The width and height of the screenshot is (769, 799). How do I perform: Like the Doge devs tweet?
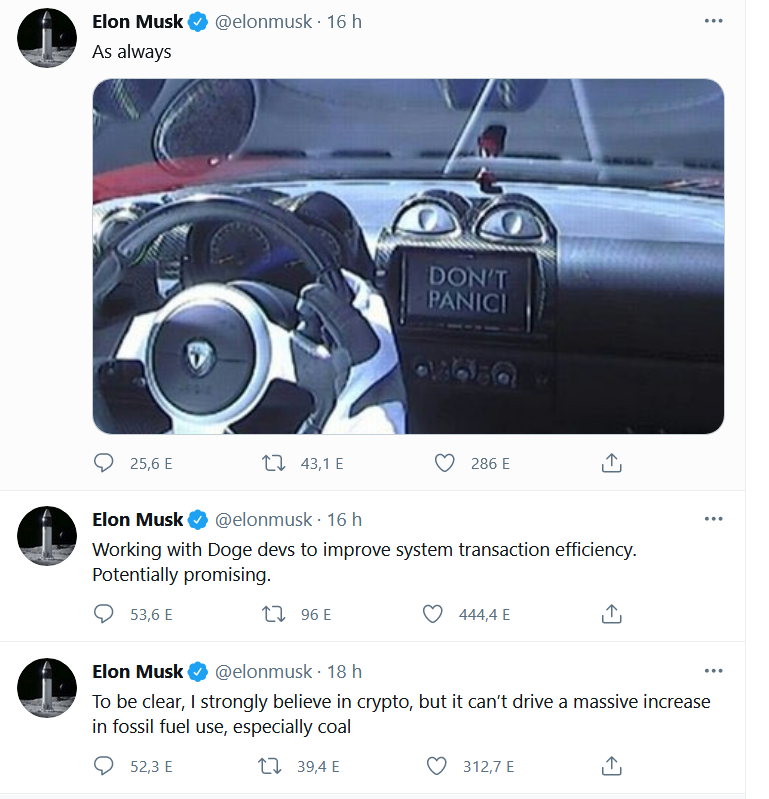pos(433,614)
